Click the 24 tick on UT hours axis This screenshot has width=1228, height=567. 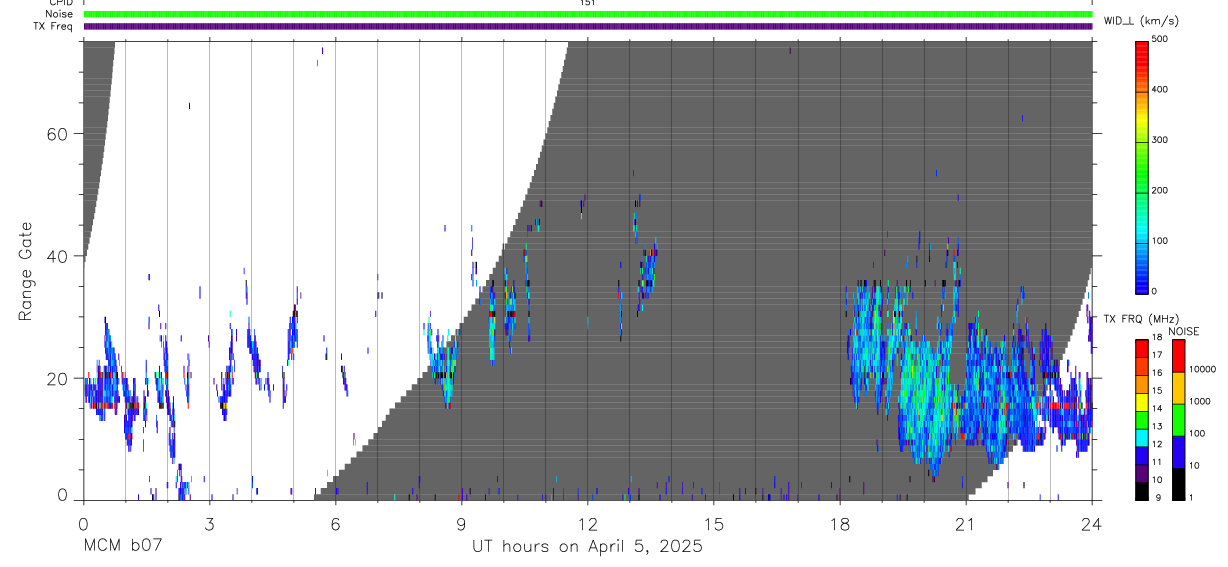click(1092, 523)
